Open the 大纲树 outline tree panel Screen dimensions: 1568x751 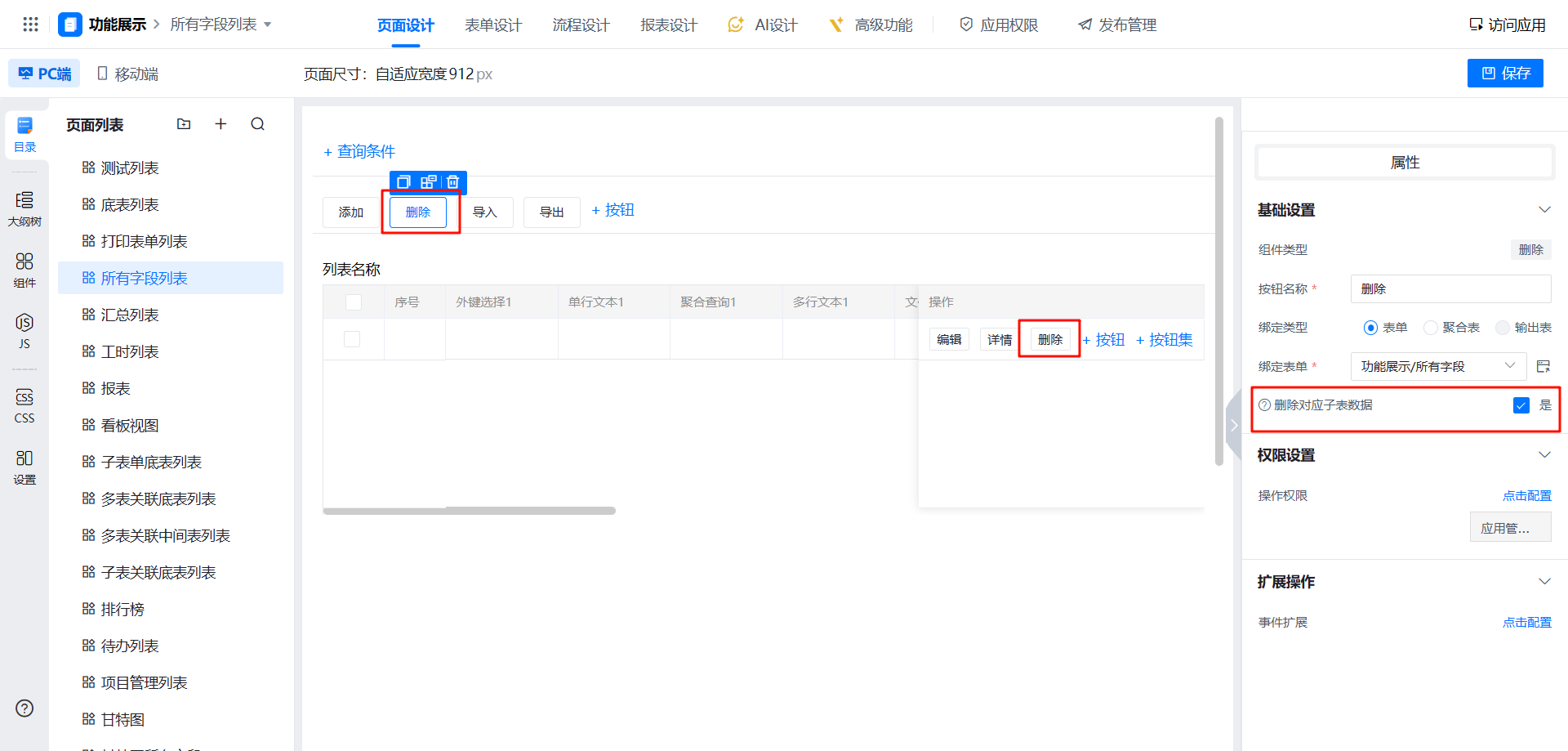[x=24, y=208]
